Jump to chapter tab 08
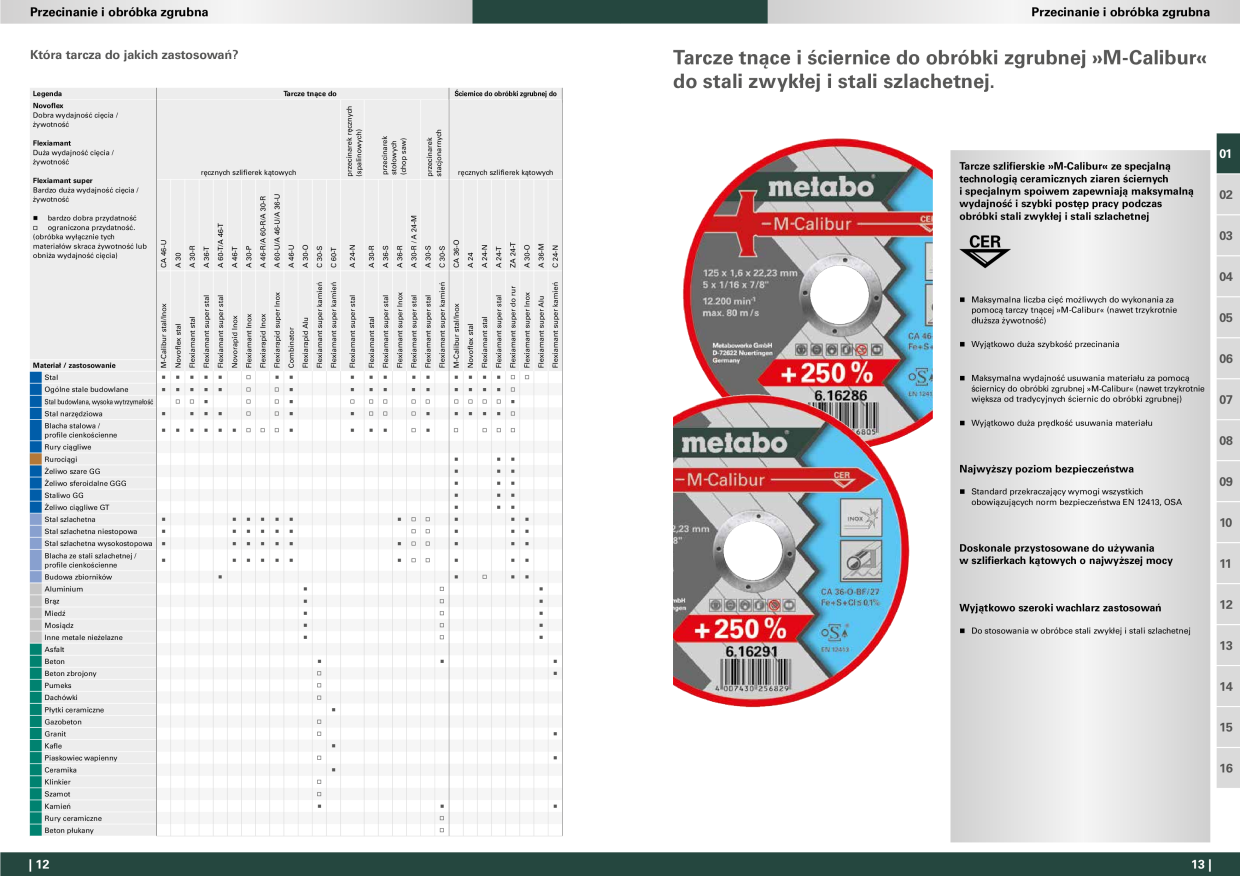The width and height of the screenshot is (1240, 876). click(1226, 441)
